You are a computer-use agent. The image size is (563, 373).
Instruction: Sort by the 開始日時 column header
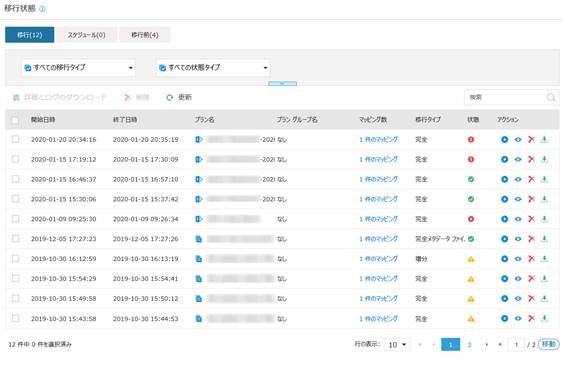[43, 120]
